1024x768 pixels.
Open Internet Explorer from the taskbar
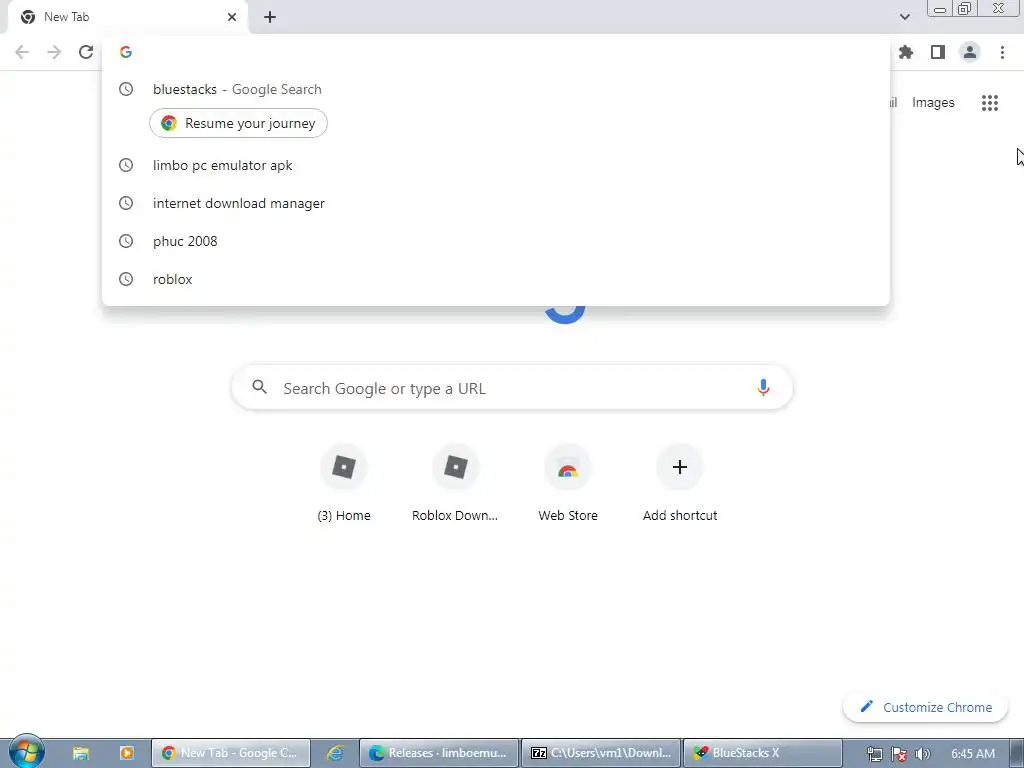coord(335,753)
